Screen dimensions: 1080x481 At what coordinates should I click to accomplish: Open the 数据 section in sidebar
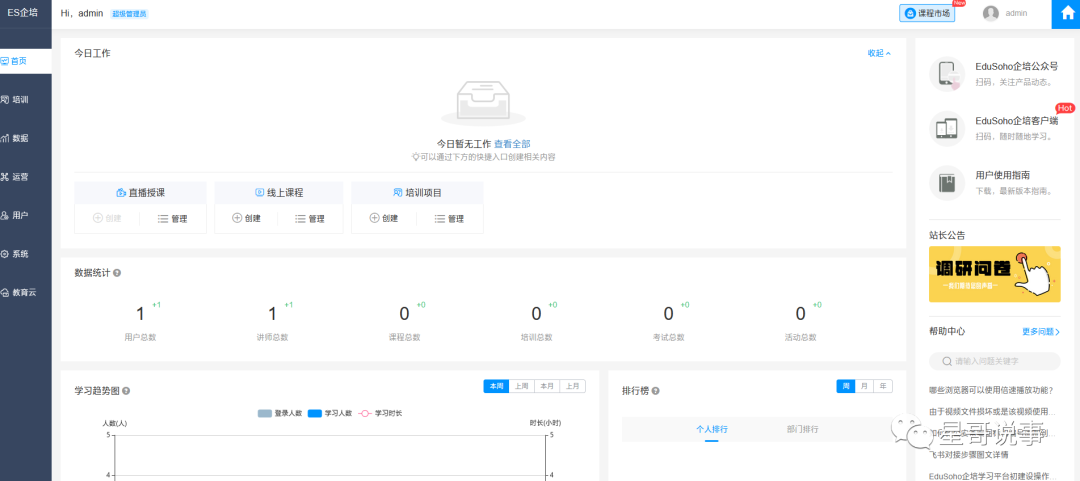[x=25, y=138]
